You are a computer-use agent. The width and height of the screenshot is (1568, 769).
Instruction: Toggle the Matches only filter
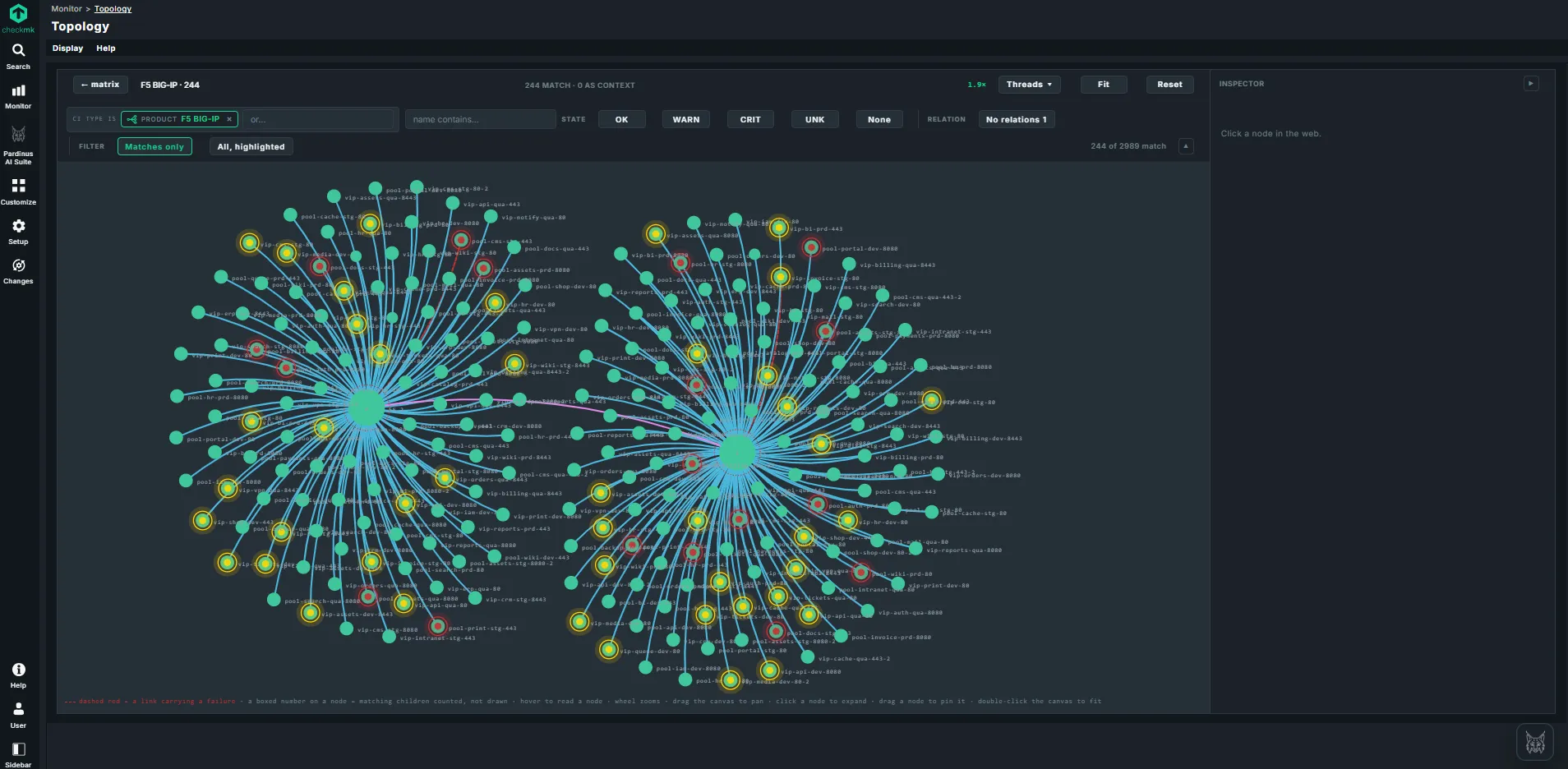tap(154, 146)
